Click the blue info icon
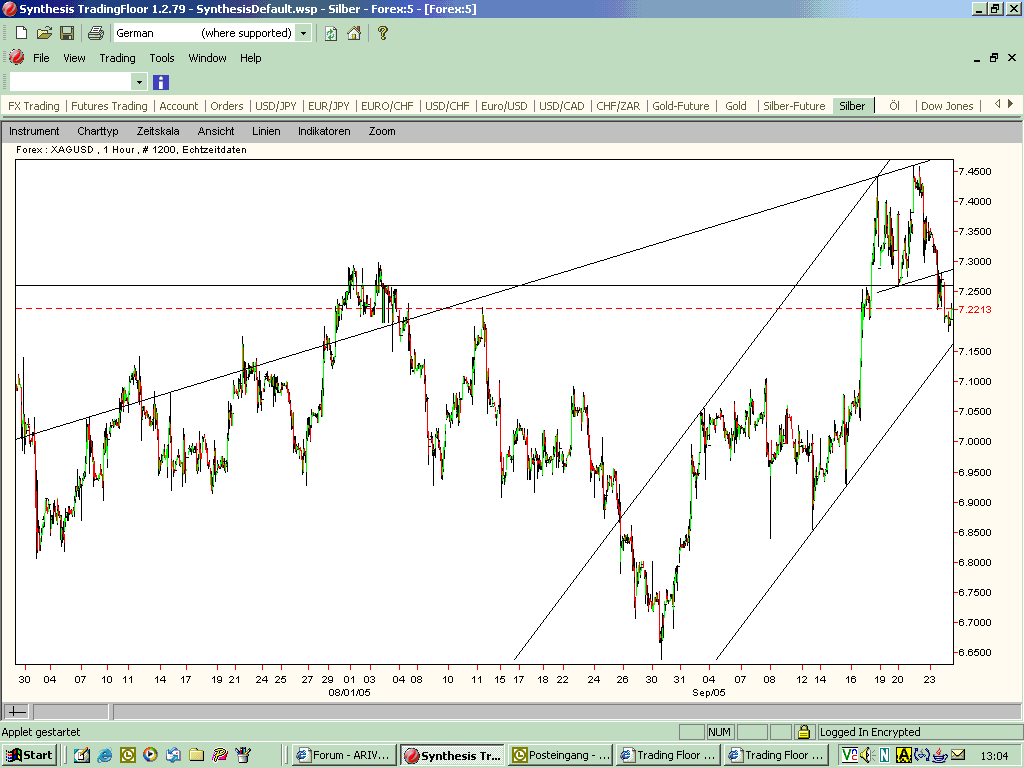The image size is (1024, 768). pyautogui.click(x=161, y=82)
